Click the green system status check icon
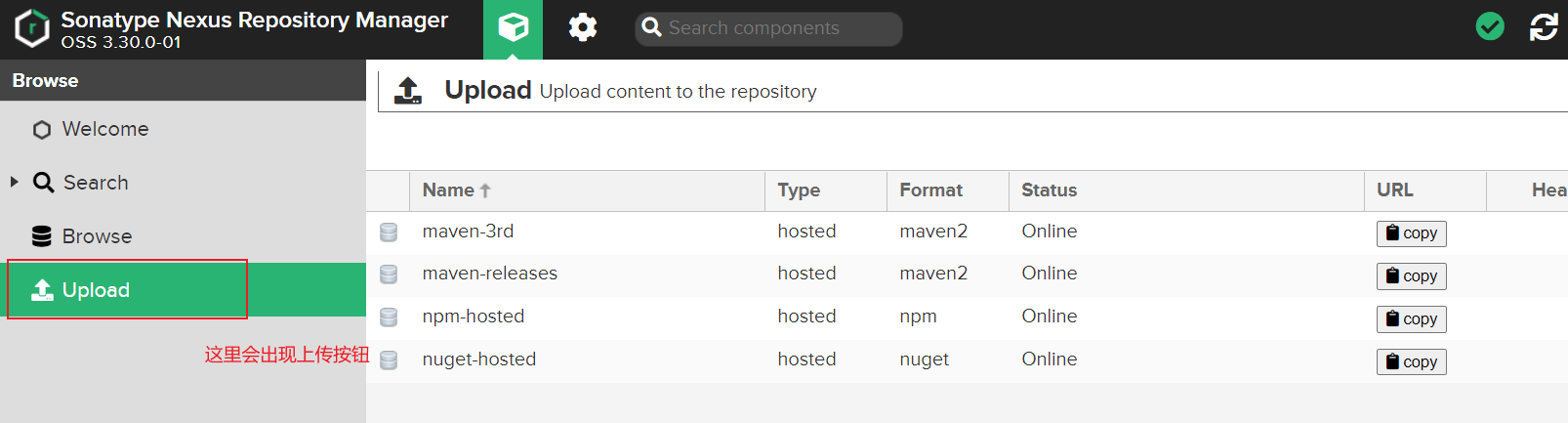 1490,26
